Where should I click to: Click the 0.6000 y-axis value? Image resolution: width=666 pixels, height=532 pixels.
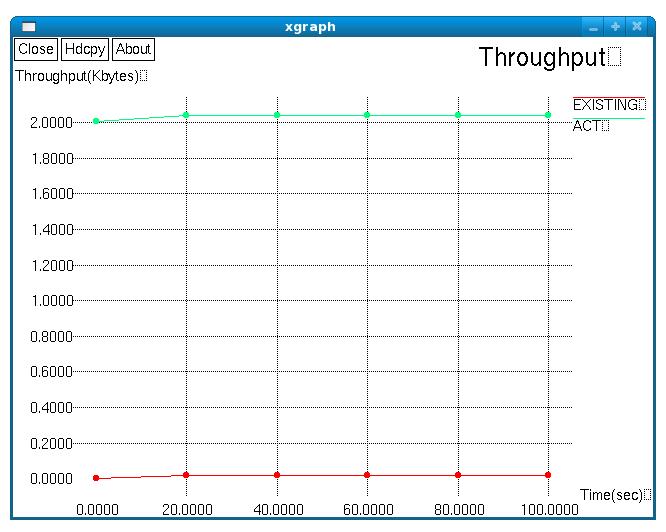click(51, 372)
